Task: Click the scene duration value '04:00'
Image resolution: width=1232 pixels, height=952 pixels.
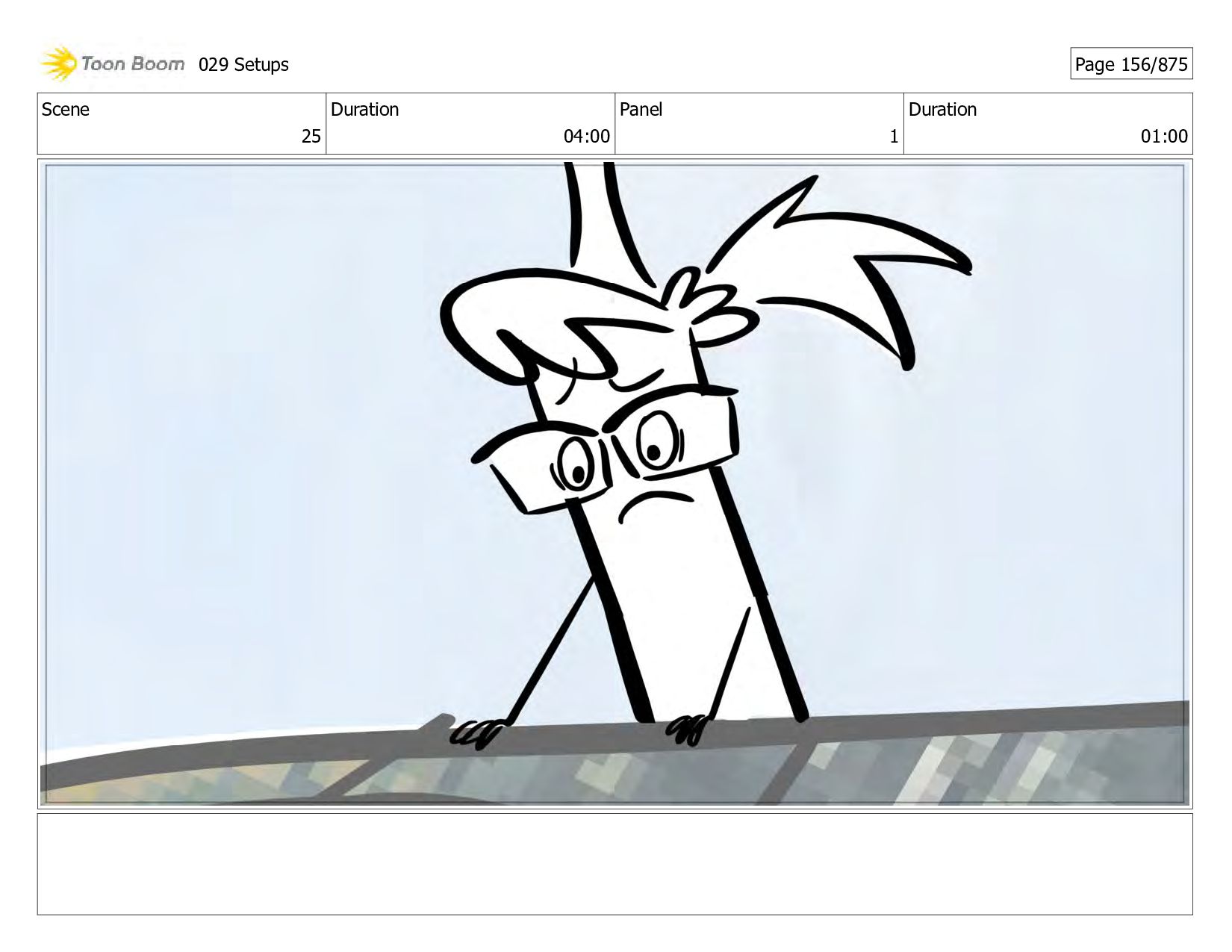Action: tap(587, 136)
